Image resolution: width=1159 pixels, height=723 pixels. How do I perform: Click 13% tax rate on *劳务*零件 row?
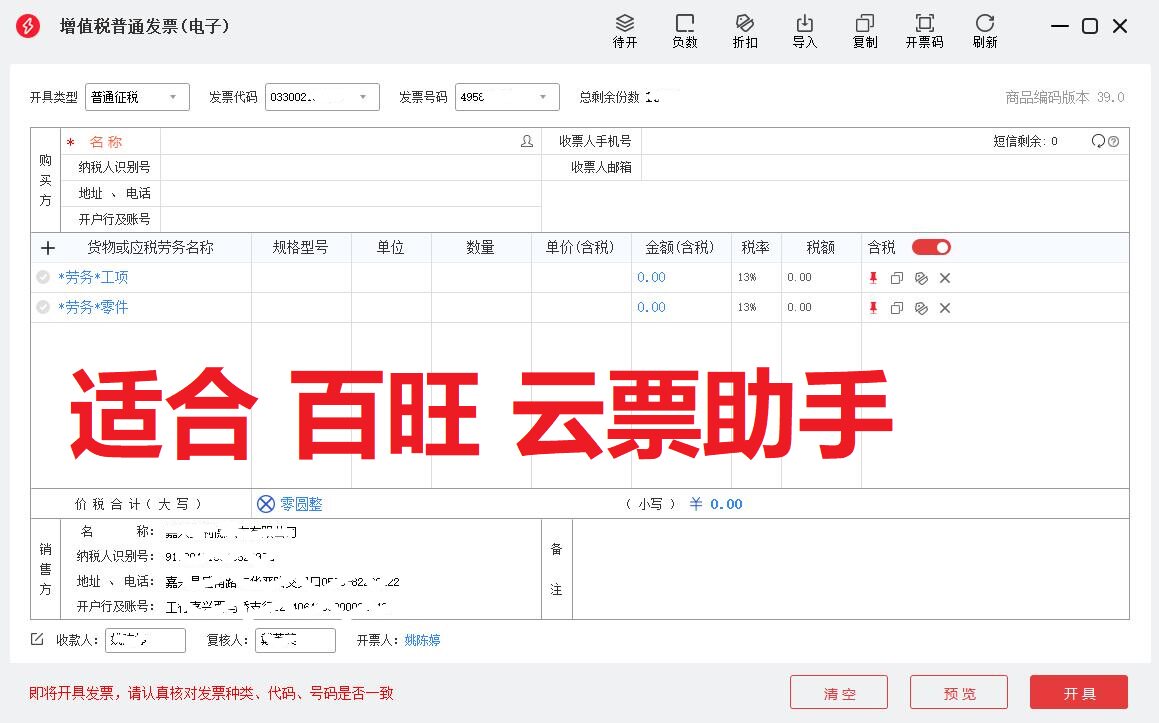tap(747, 307)
